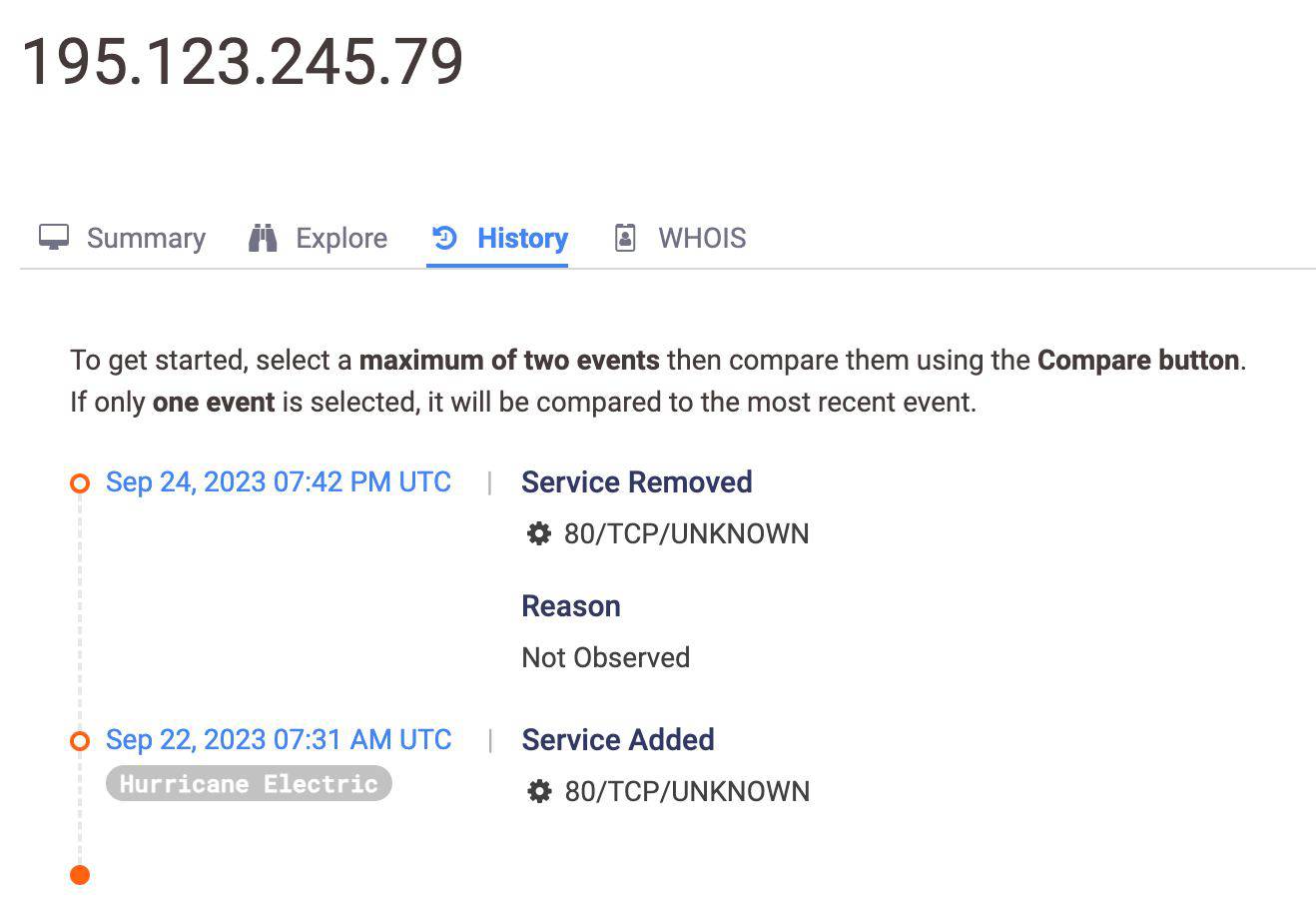Click the Service Removed heading
This screenshot has height=901, width=1316.
(x=636, y=482)
